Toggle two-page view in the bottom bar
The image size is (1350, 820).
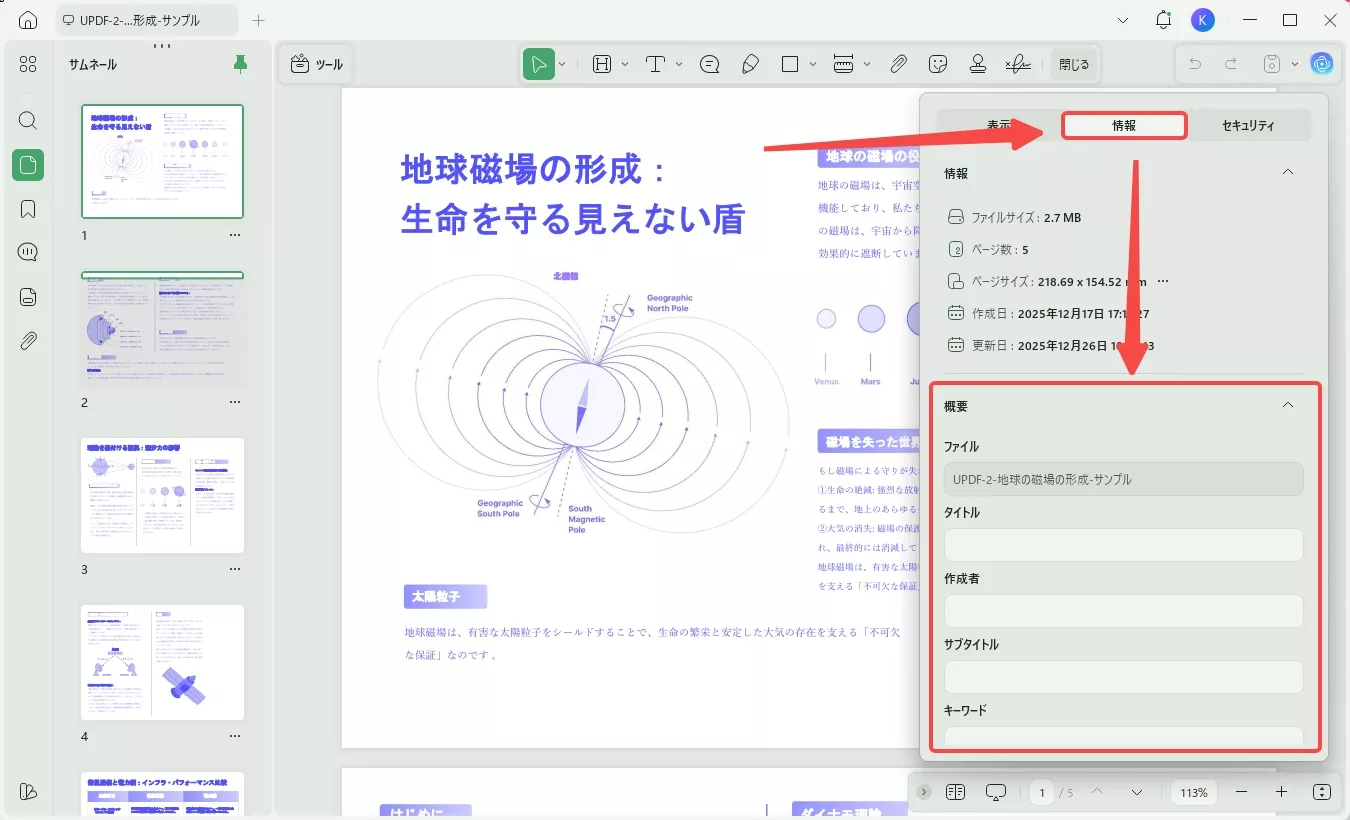click(x=955, y=791)
